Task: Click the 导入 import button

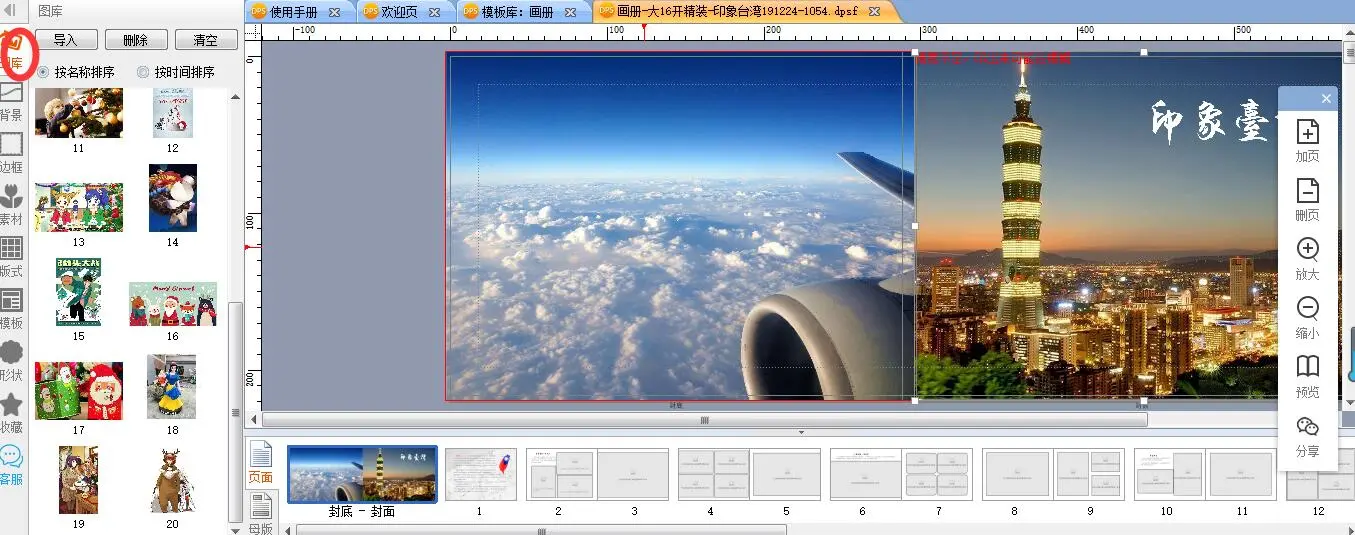Action: coord(65,40)
